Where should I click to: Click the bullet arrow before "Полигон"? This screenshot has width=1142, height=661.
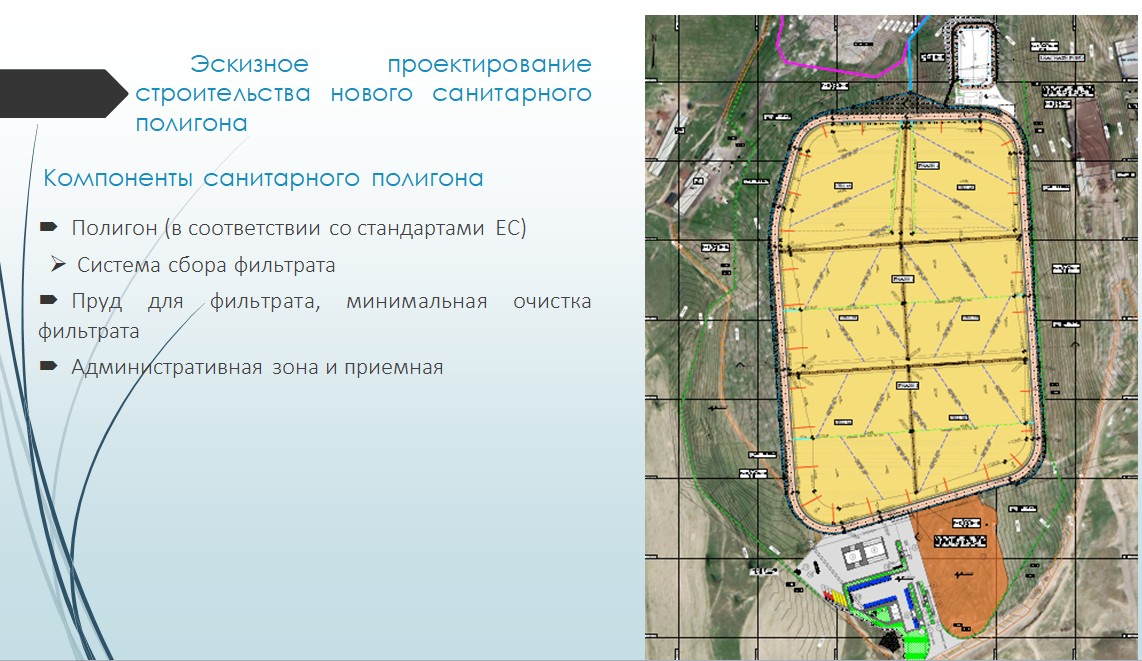48,228
